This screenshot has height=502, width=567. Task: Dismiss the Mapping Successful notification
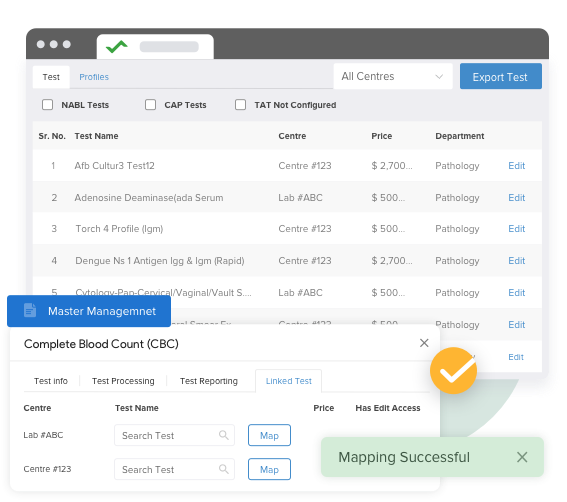tap(522, 457)
